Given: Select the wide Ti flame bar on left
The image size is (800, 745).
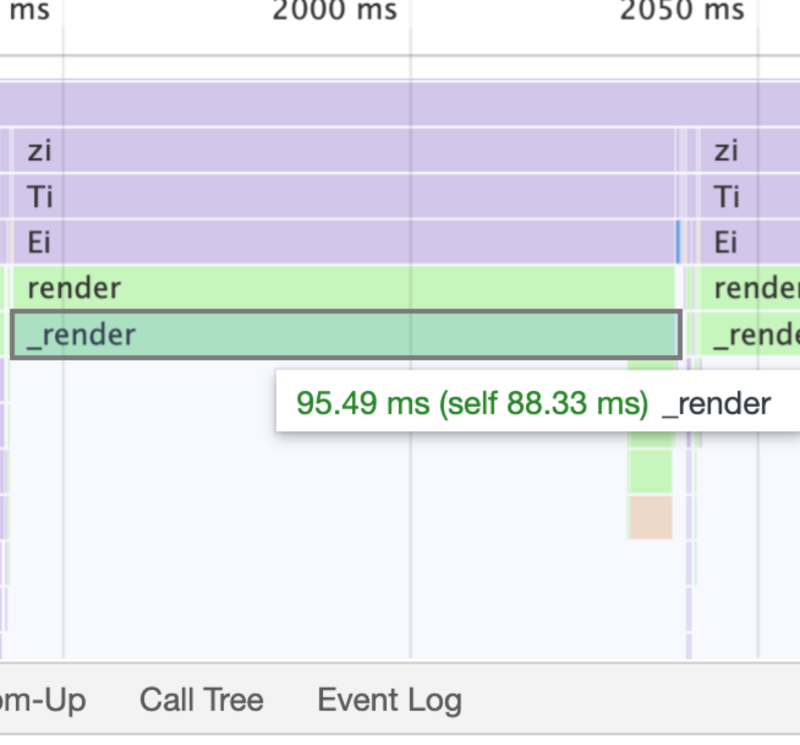Looking at the screenshot, I should click(345, 196).
